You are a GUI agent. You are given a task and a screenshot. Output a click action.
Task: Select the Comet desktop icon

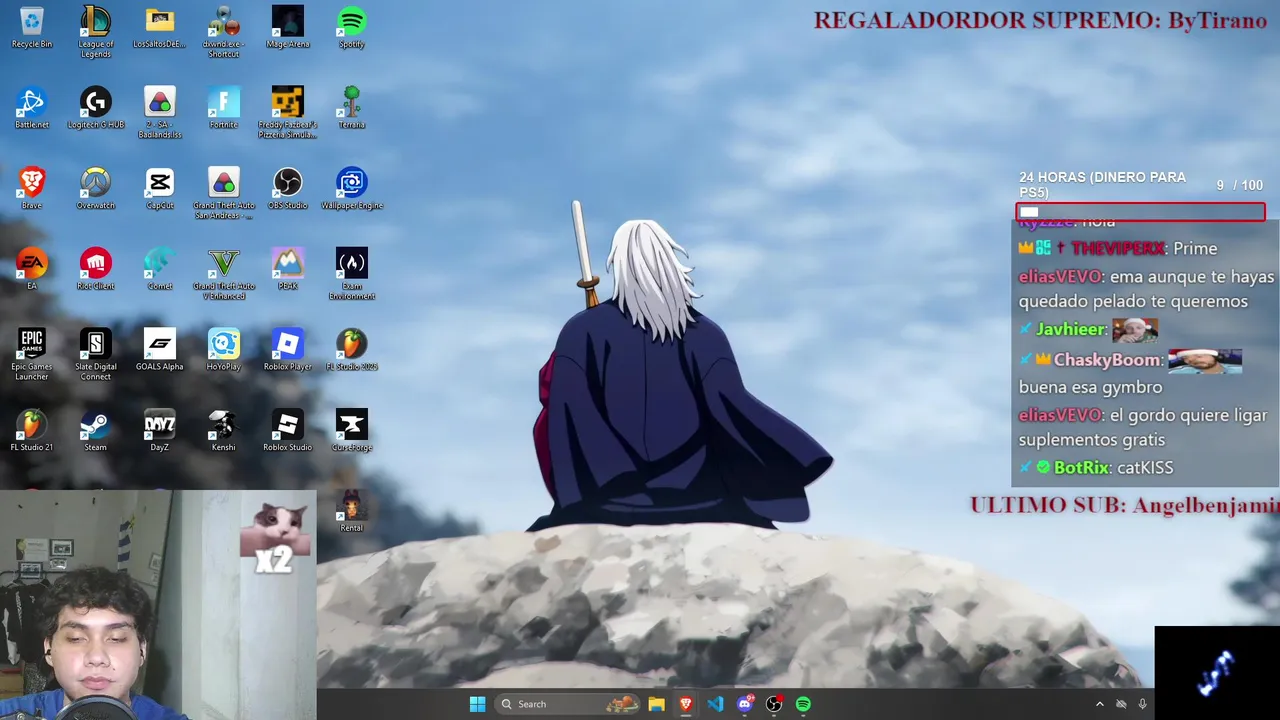click(160, 270)
